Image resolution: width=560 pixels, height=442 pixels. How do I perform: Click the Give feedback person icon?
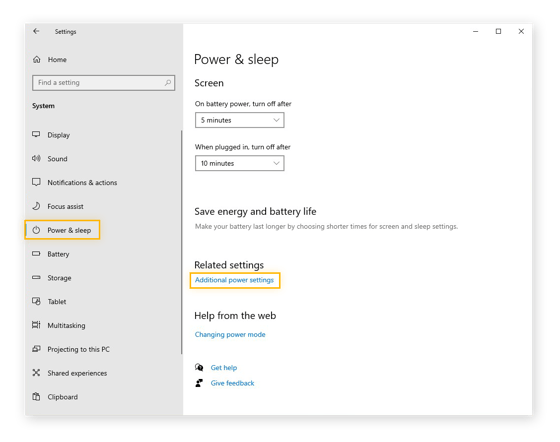[199, 383]
